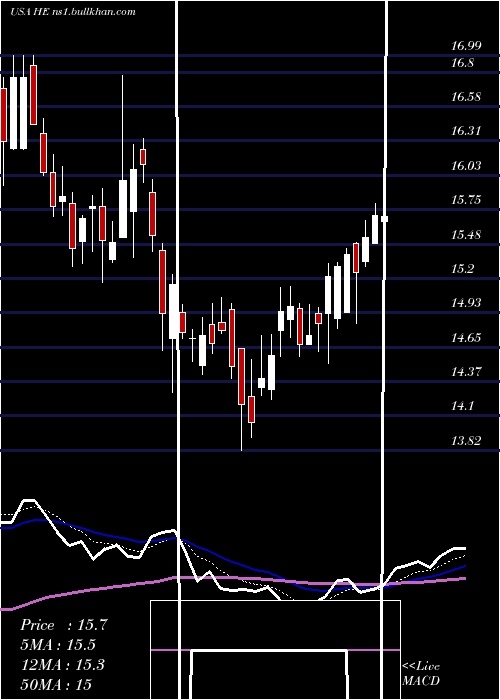The width and height of the screenshot is (500, 700).
Task: Click the USA HE ns1.bullkhan.com title
Action: coord(72,12)
